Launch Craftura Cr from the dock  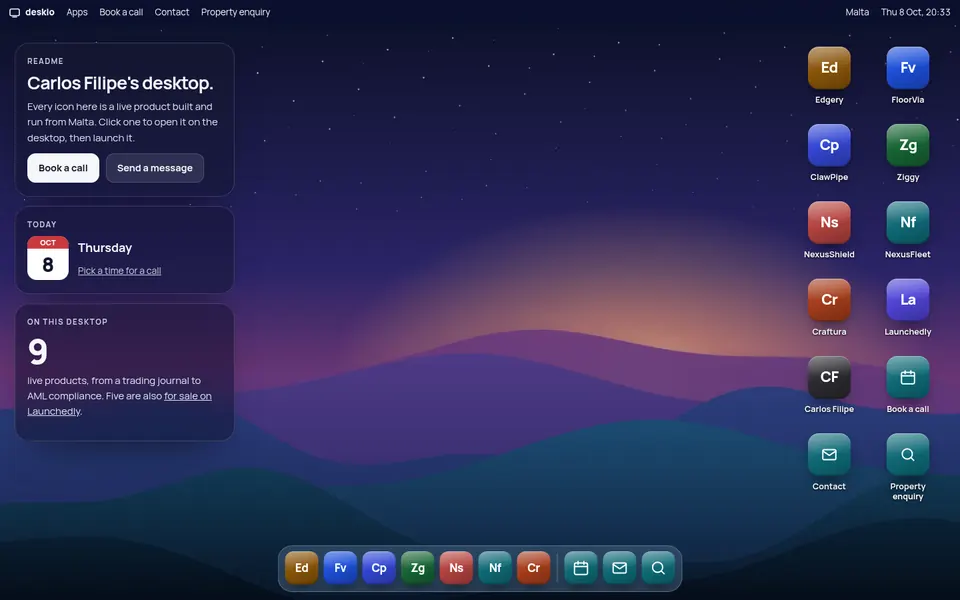tap(533, 568)
